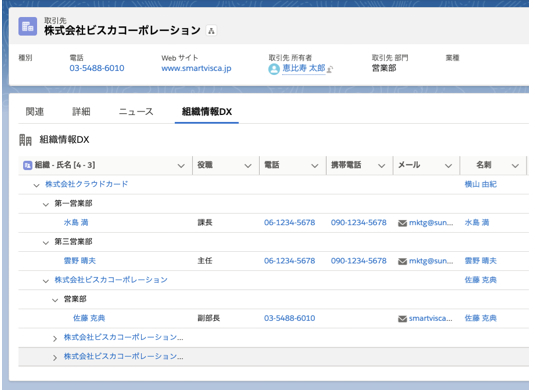Click the icon in 組織 - 氏名 column header
This screenshot has height=390, width=535.
click(x=27, y=165)
